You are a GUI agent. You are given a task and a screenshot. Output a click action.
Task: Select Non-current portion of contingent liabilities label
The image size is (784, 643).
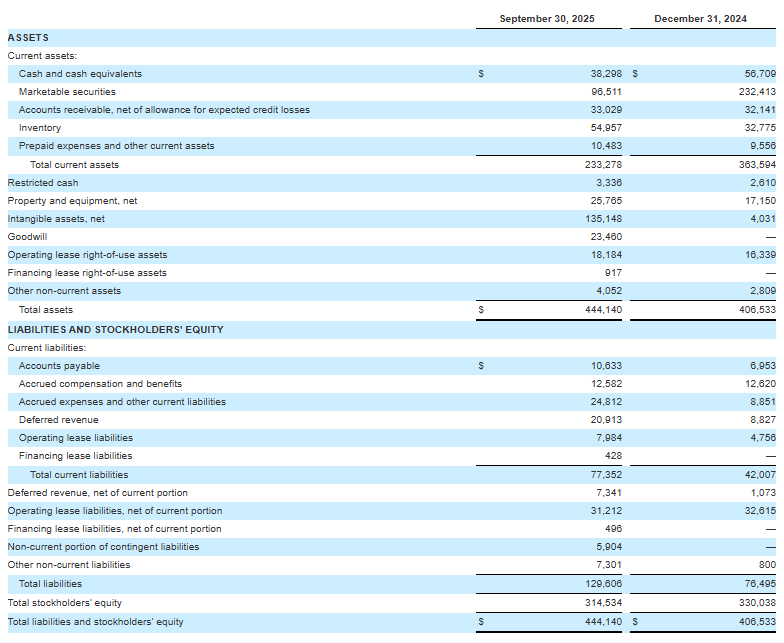tap(103, 547)
